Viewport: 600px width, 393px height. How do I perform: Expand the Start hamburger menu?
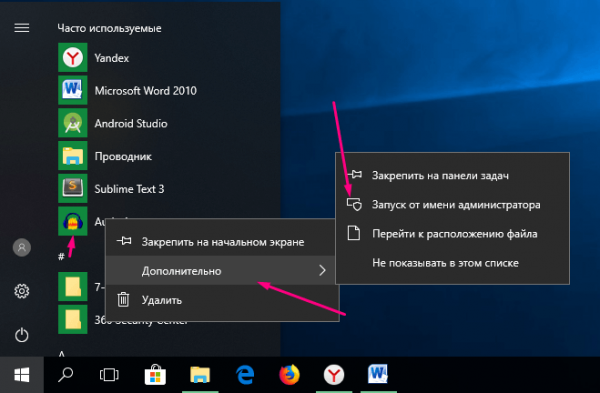pyautogui.click(x=22, y=28)
